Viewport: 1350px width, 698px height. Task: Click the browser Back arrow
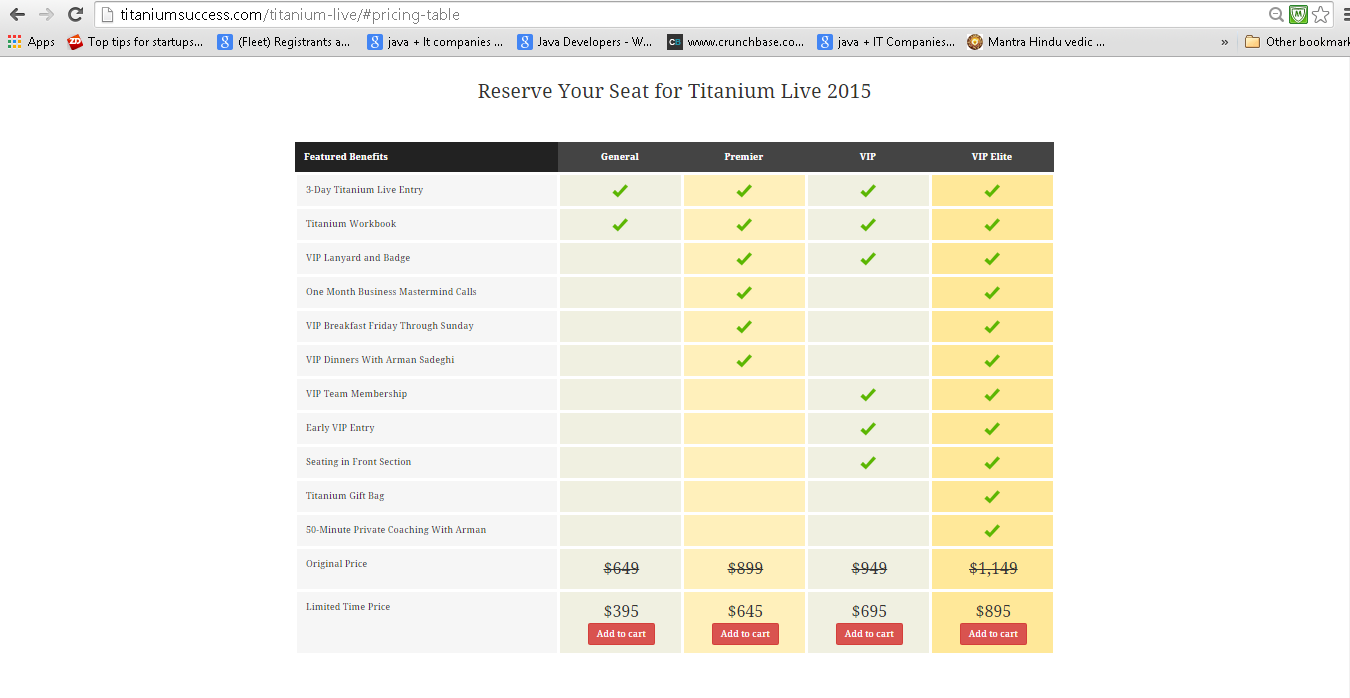17,15
